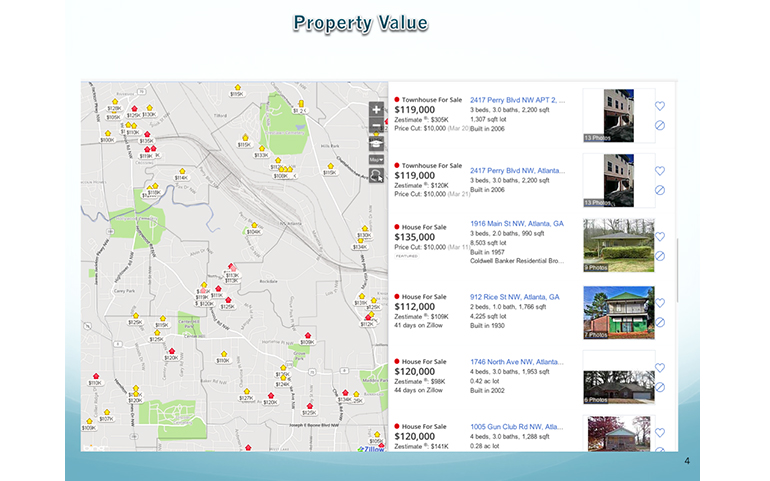Viewport: 770px width, 481px height.
Task: View photos of the 1746 North Ave house
Action: coord(611,379)
